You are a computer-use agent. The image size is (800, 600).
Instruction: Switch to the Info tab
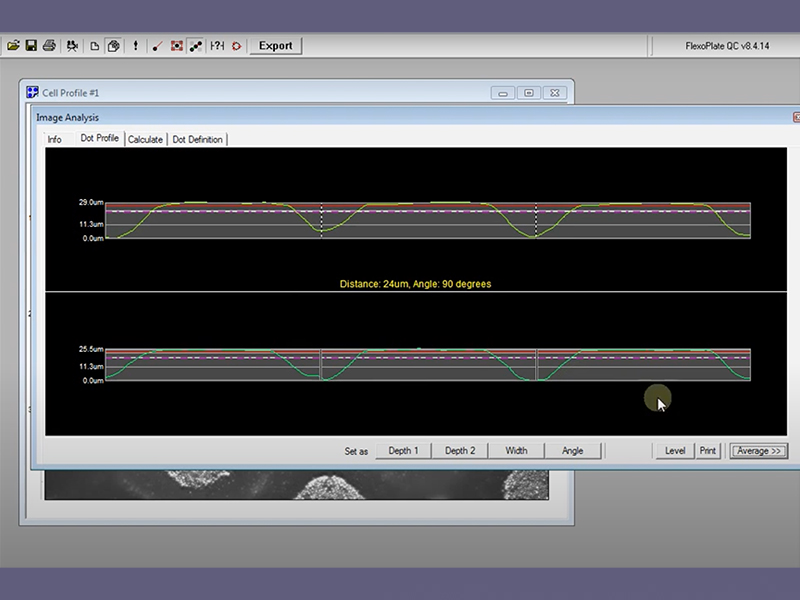point(55,139)
